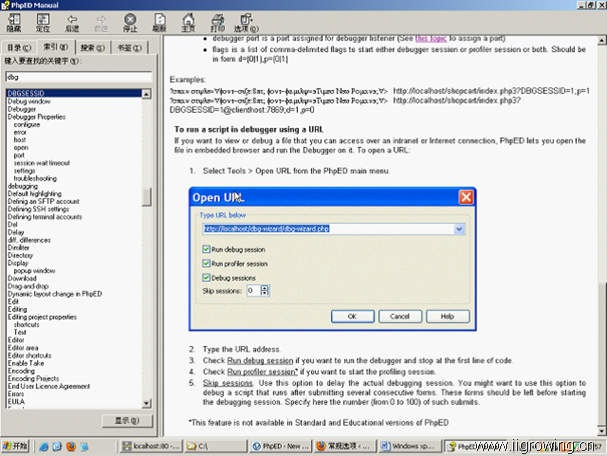Viewport: 607px width, 456px height.
Task: Select 'session wait timeout' index sub-entry
Action: (x=42, y=163)
